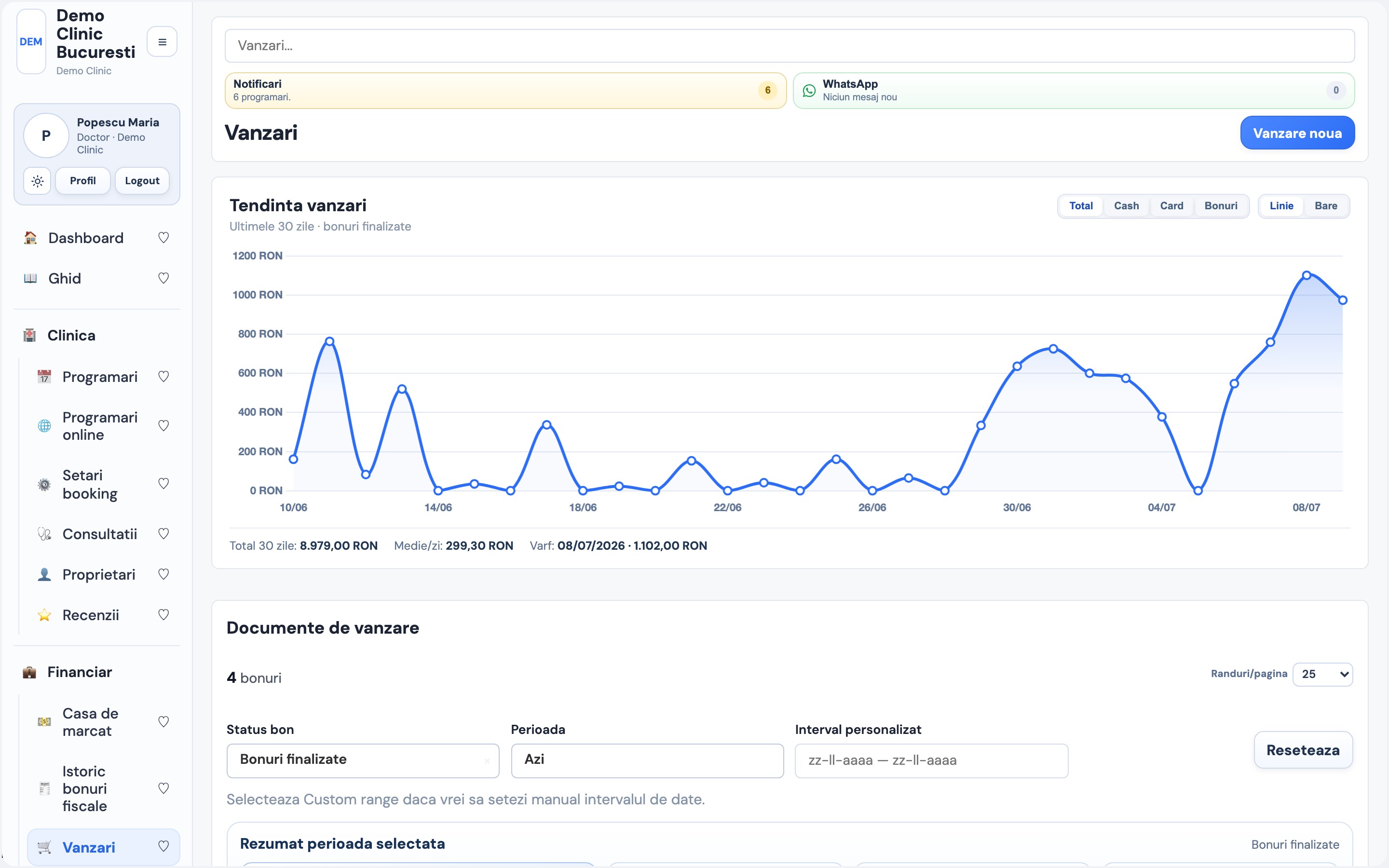Image resolution: width=1389 pixels, height=868 pixels.
Task: Favorite Ghid with its heart icon
Action: pos(163,278)
